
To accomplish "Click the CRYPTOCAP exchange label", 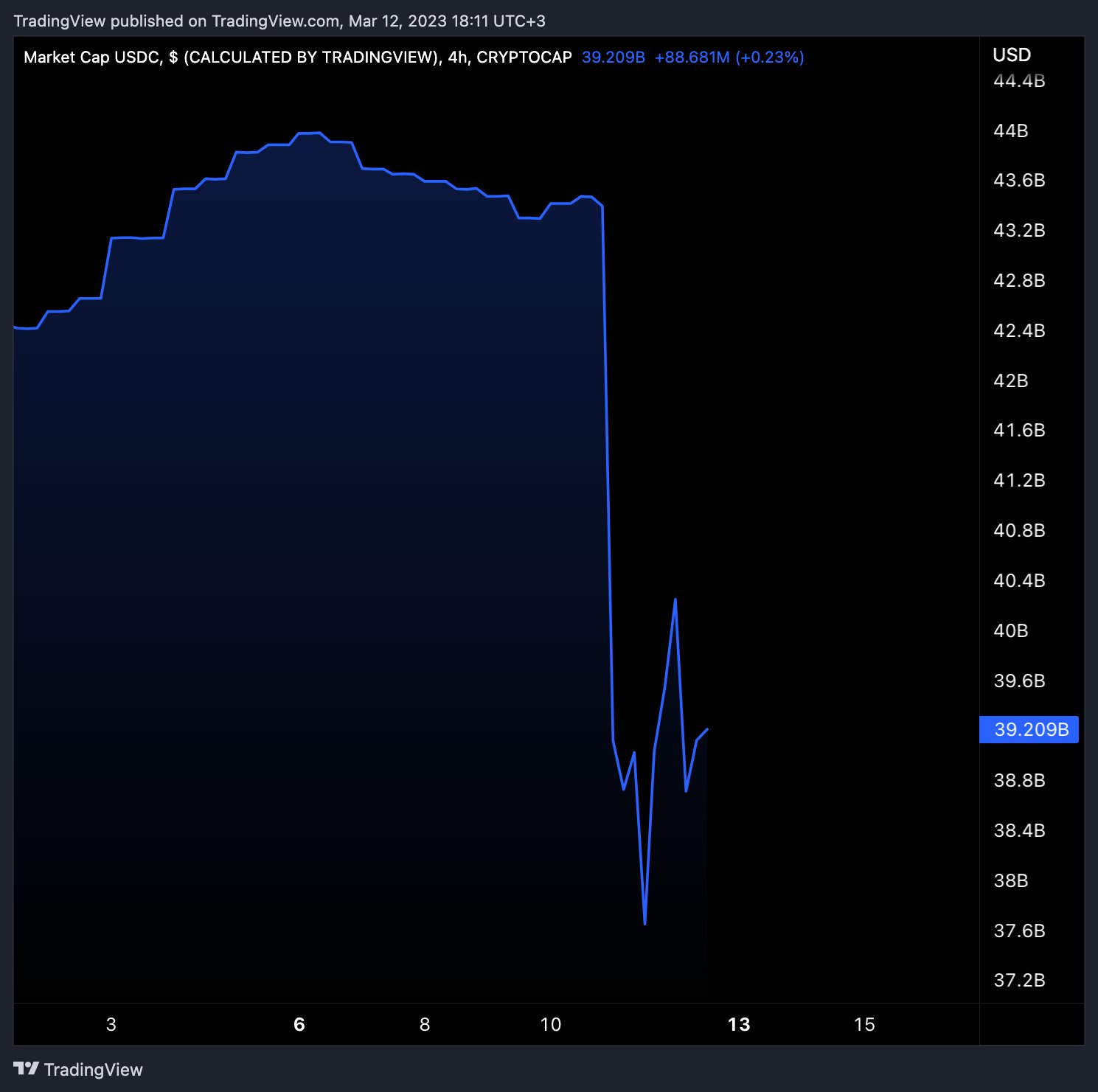I will click(x=523, y=57).
